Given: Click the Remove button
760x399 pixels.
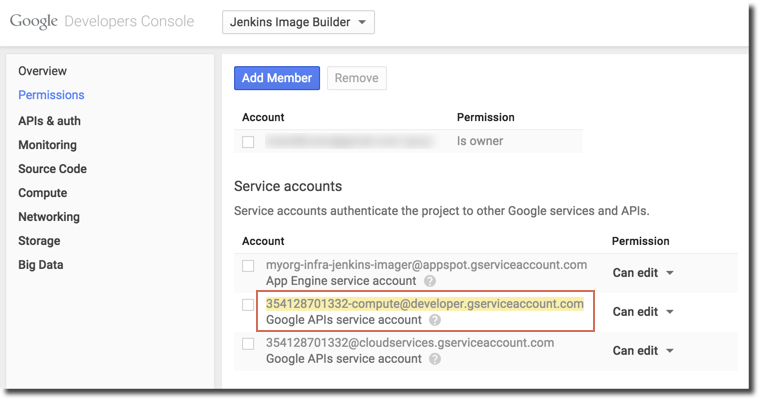Looking at the screenshot, I should (x=357, y=78).
